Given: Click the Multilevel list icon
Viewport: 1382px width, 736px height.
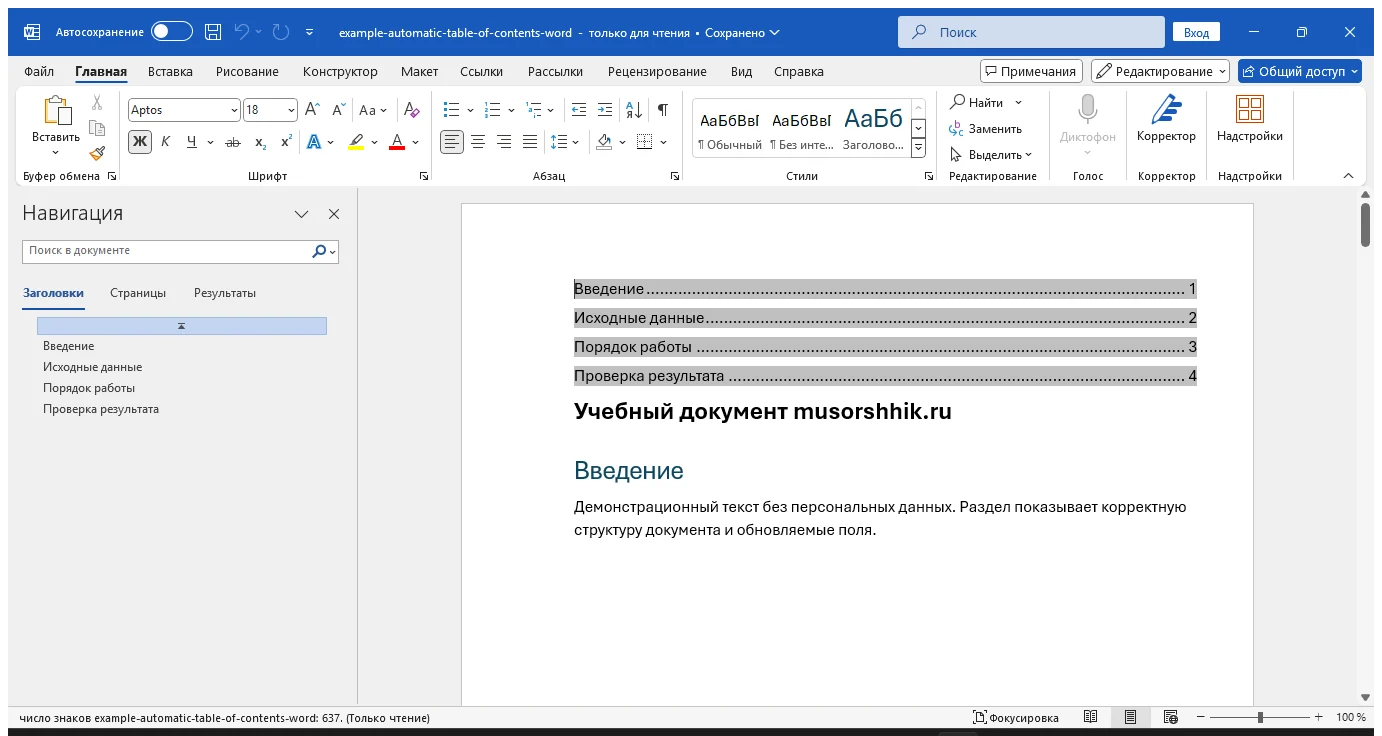Looking at the screenshot, I should tap(533, 110).
